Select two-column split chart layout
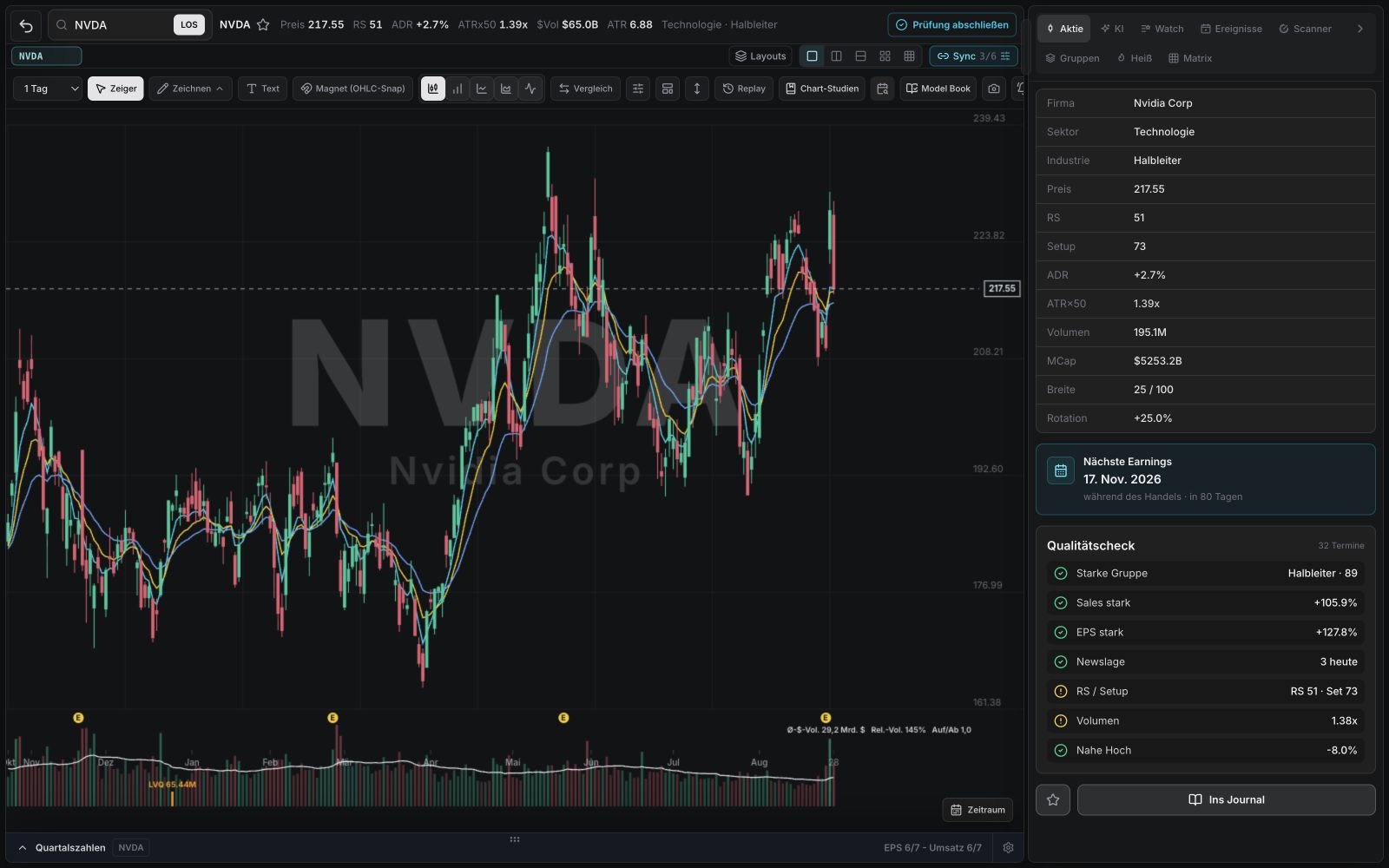 click(x=836, y=56)
